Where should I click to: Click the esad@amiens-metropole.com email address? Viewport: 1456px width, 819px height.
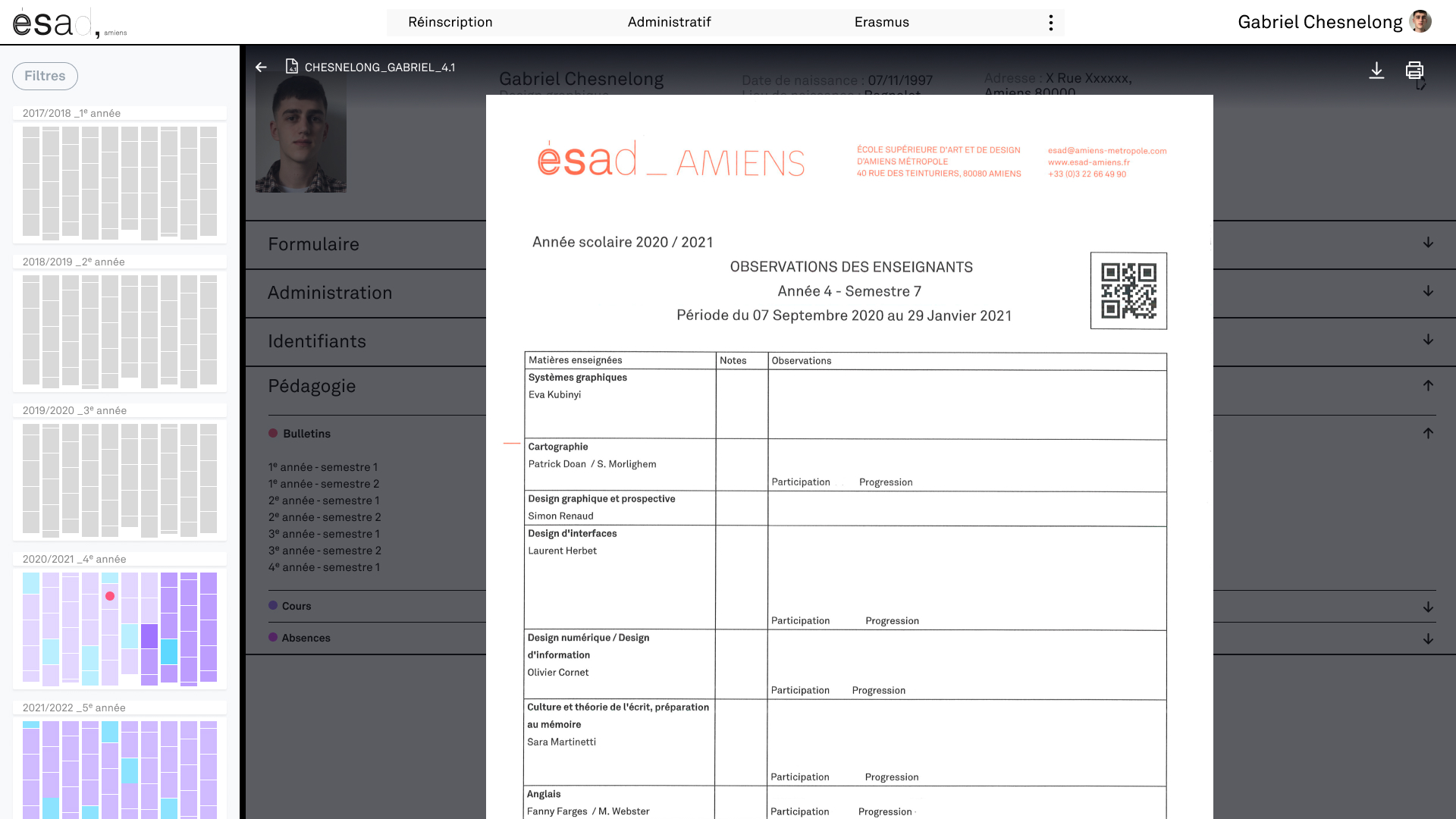(x=1107, y=151)
